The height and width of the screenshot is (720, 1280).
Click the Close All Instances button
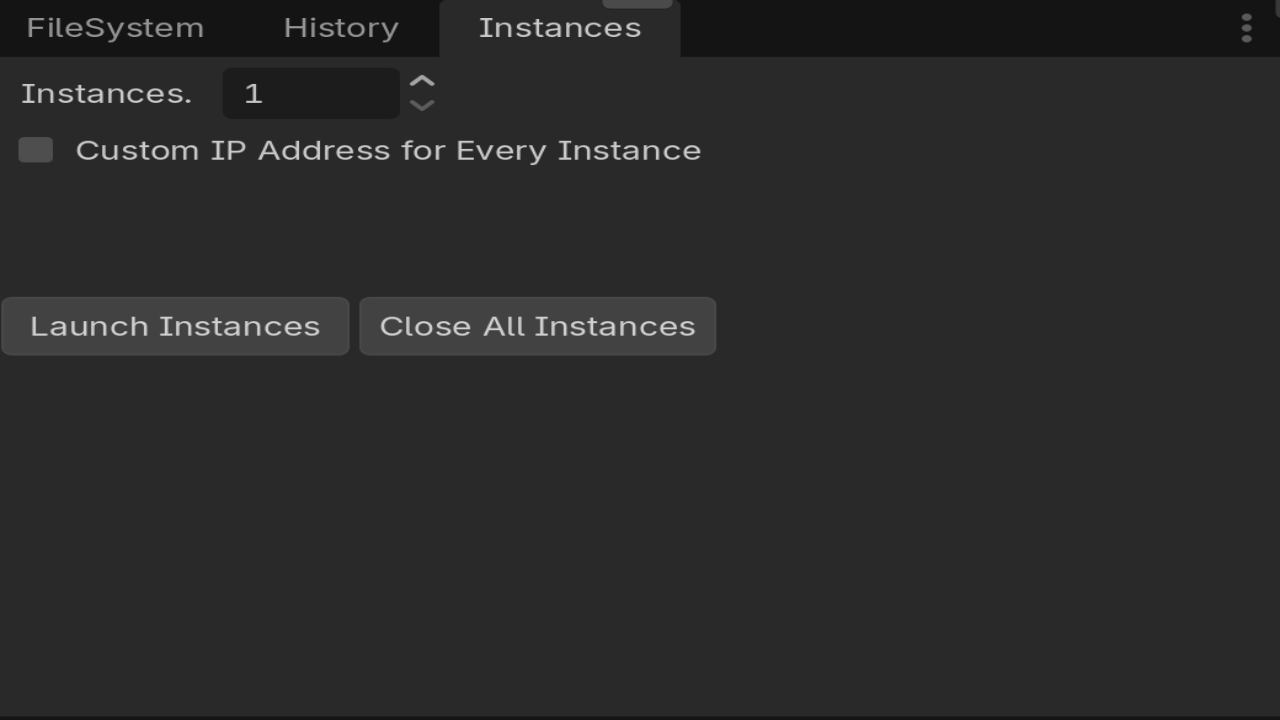tap(538, 326)
